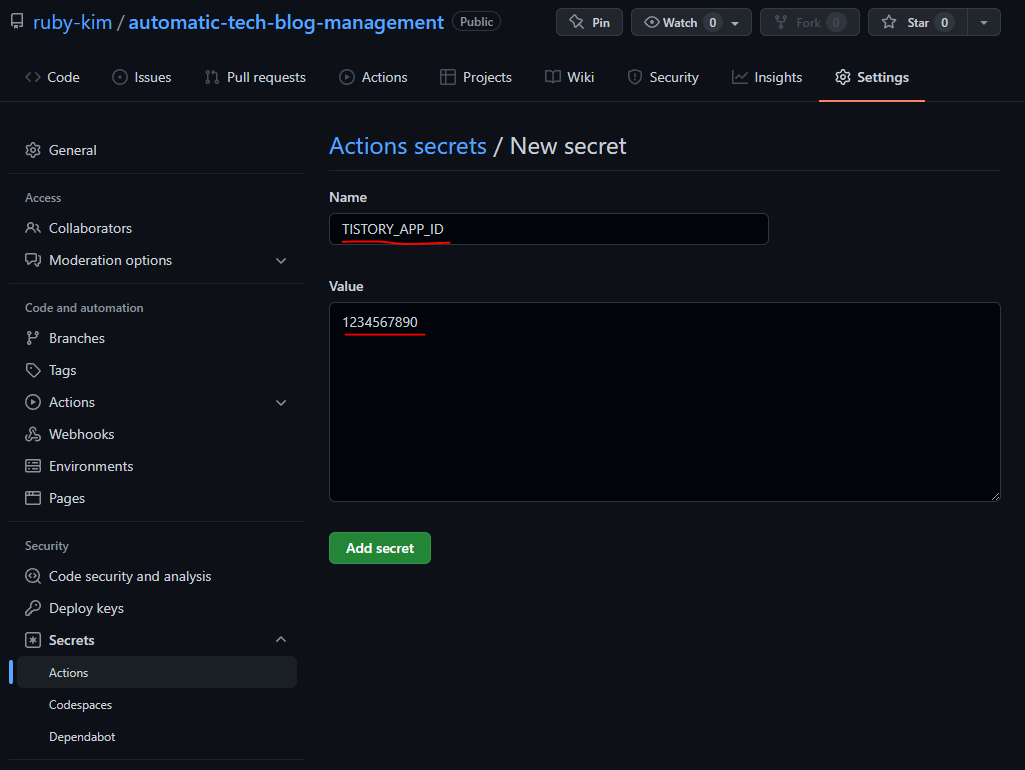Open the Collaborators settings page

[157, 228]
